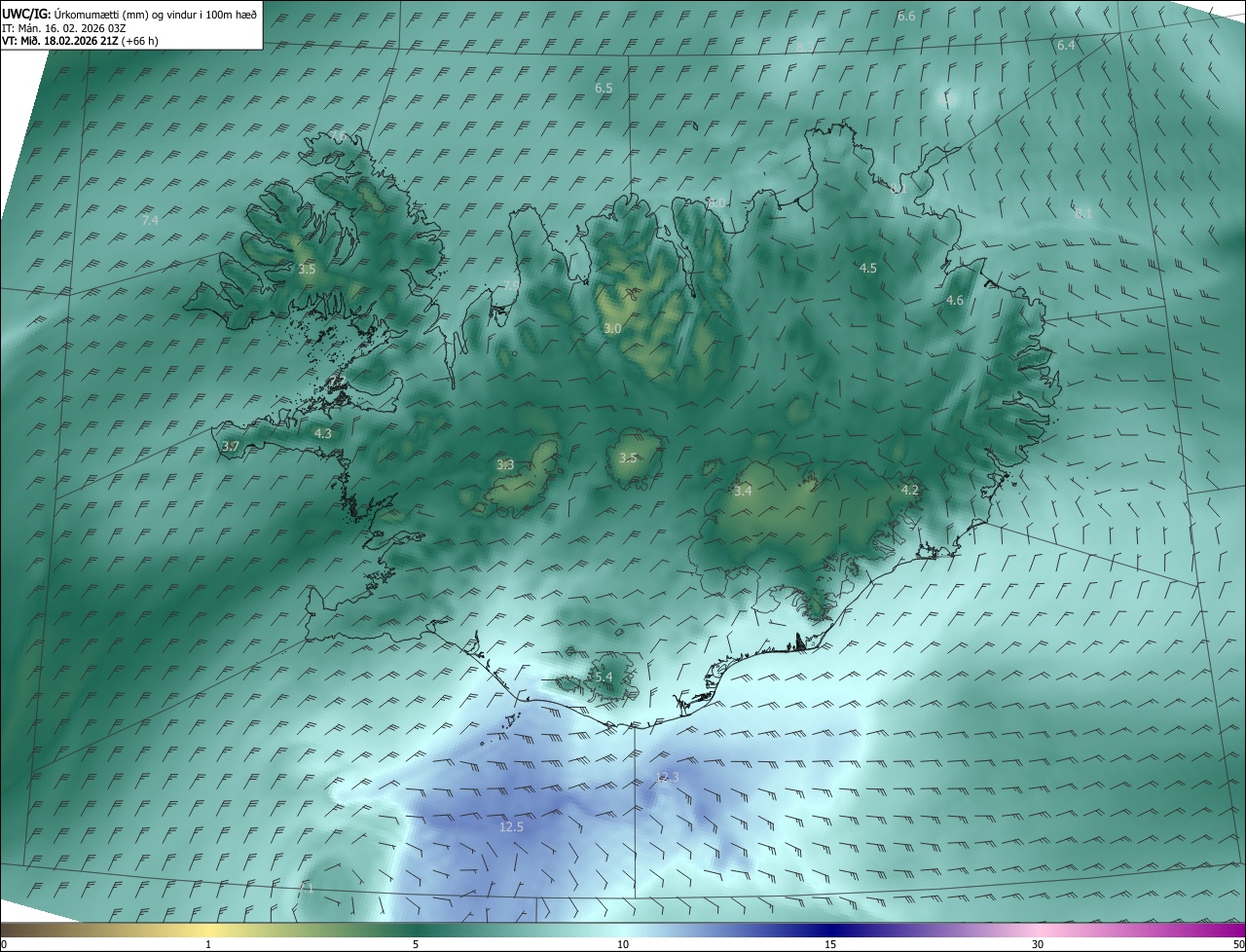Select the 7.6 value at the Westfjords tip
Screen dimensions: 1246x952
point(338,134)
